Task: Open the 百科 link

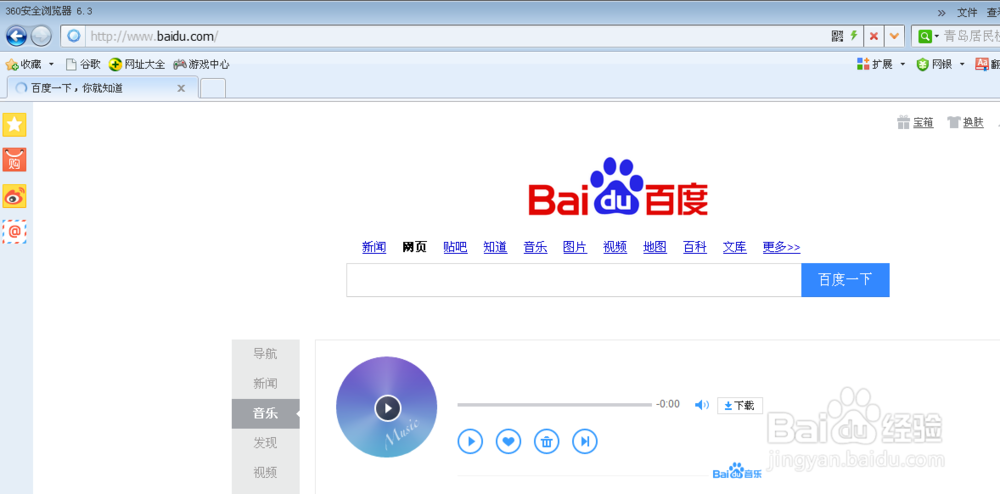Action: click(x=695, y=247)
